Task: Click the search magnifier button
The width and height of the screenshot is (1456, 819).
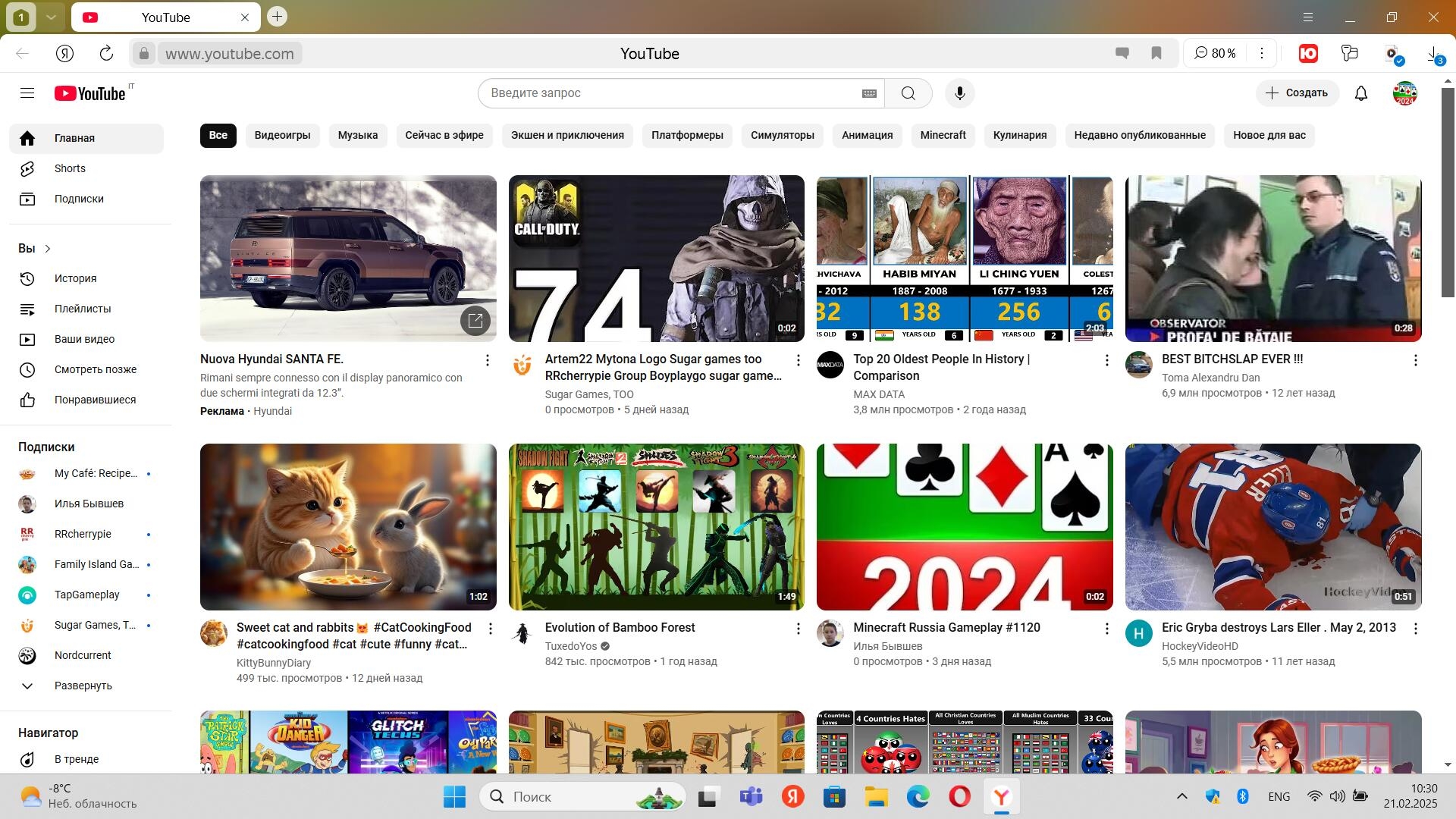Action: click(908, 93)
